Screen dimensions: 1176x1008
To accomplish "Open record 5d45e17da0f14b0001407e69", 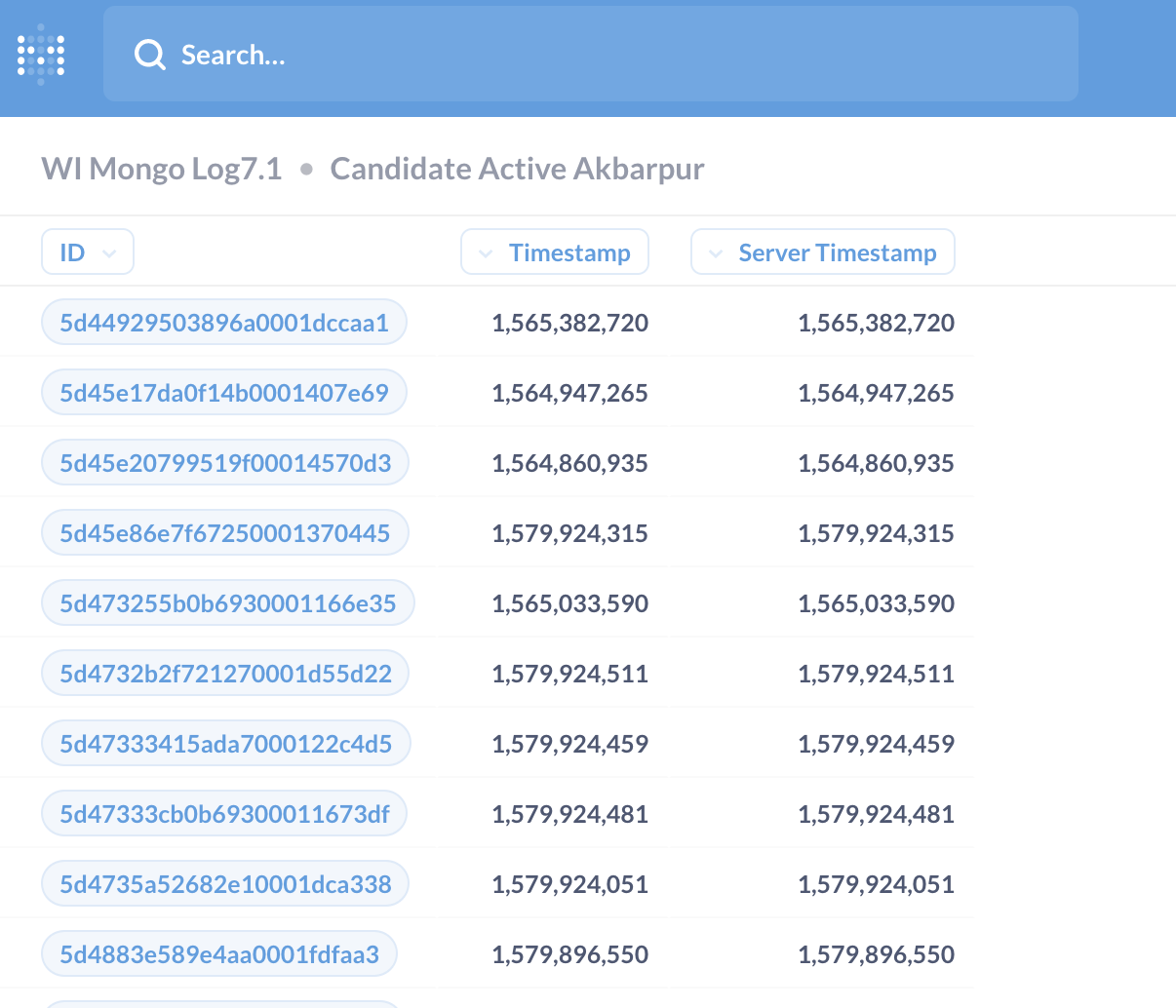I will 224,393.
